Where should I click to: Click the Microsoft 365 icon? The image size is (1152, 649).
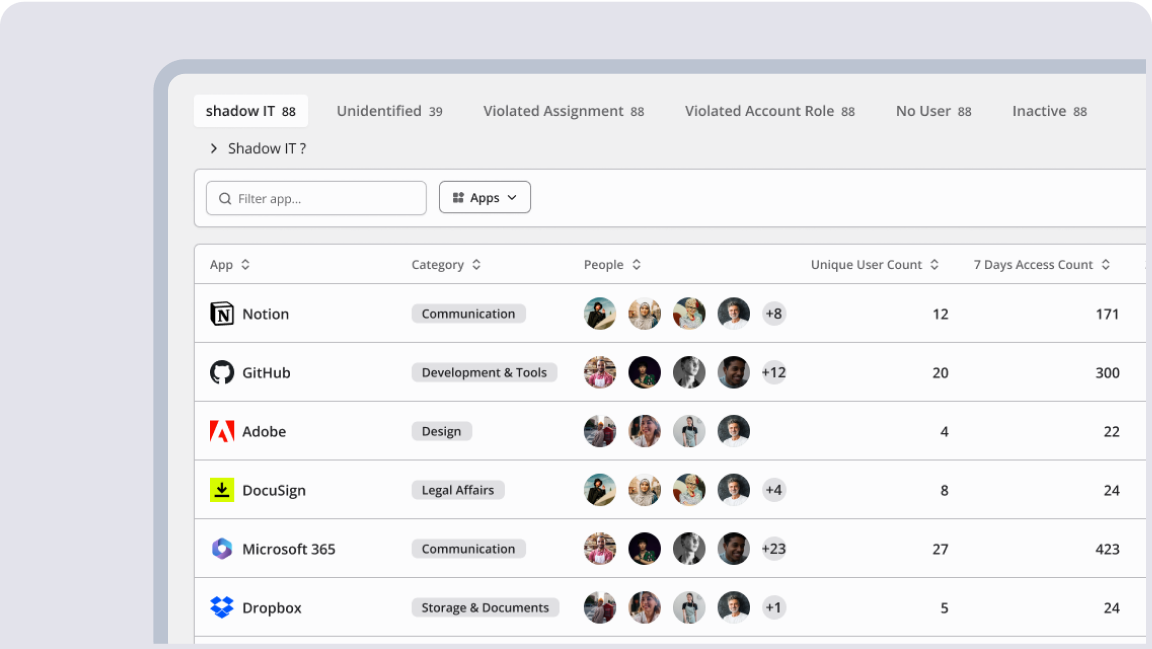pos(221,549)
